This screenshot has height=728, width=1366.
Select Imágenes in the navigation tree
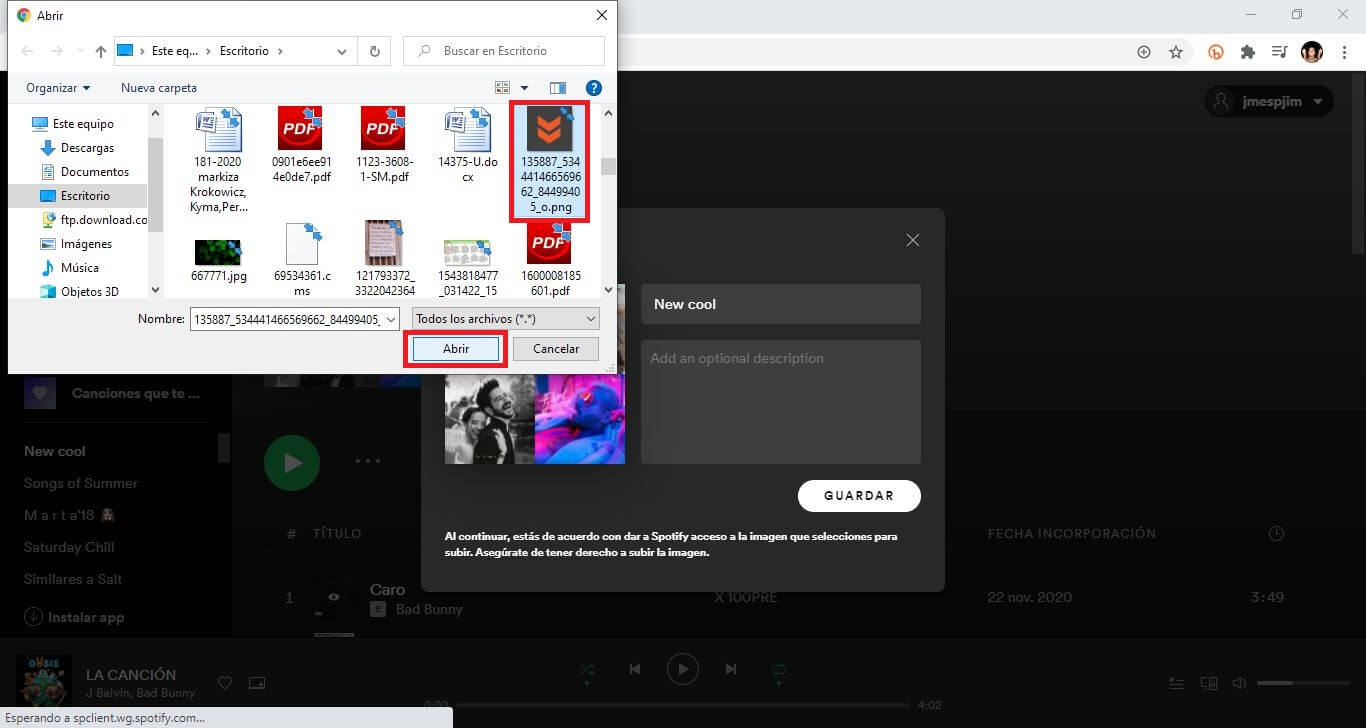pyautogui.click(x=76, y=244)
